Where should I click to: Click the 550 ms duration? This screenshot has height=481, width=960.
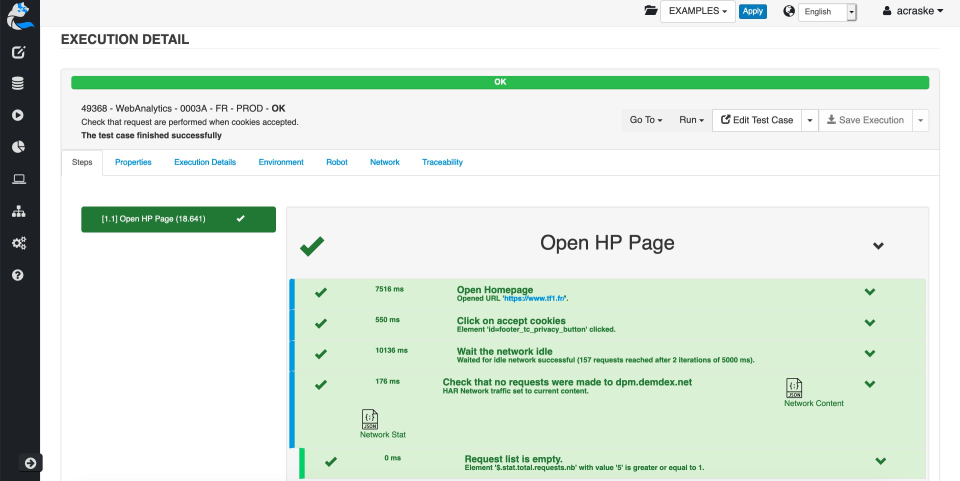387,319
